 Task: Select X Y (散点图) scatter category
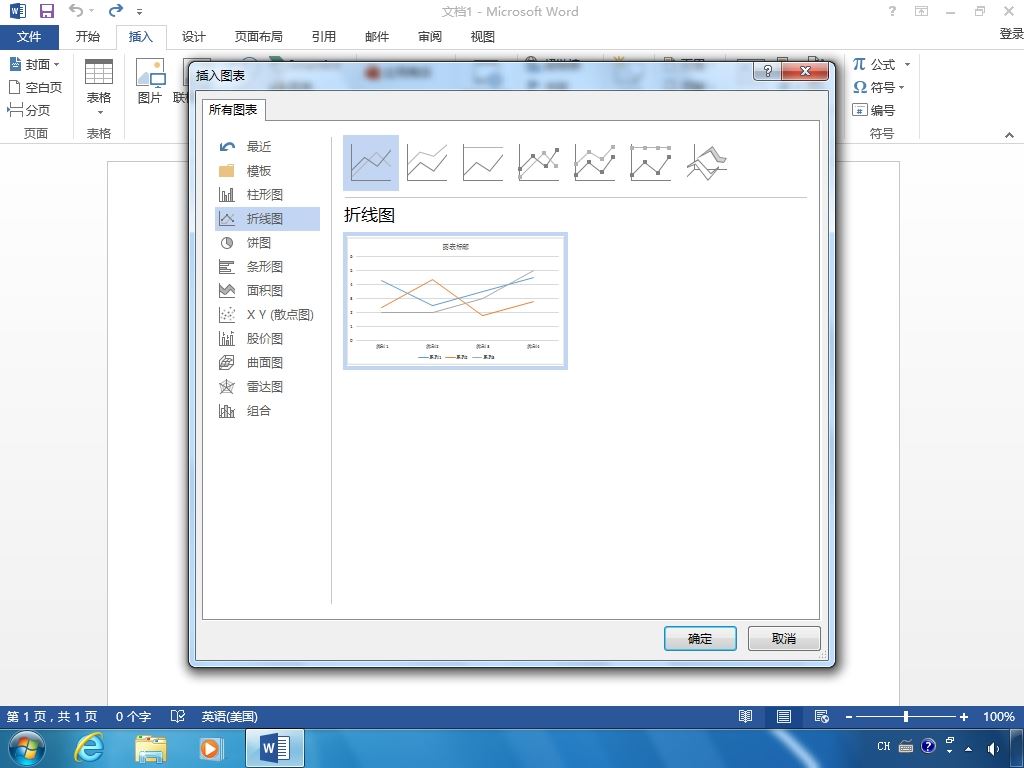[267, 315]
